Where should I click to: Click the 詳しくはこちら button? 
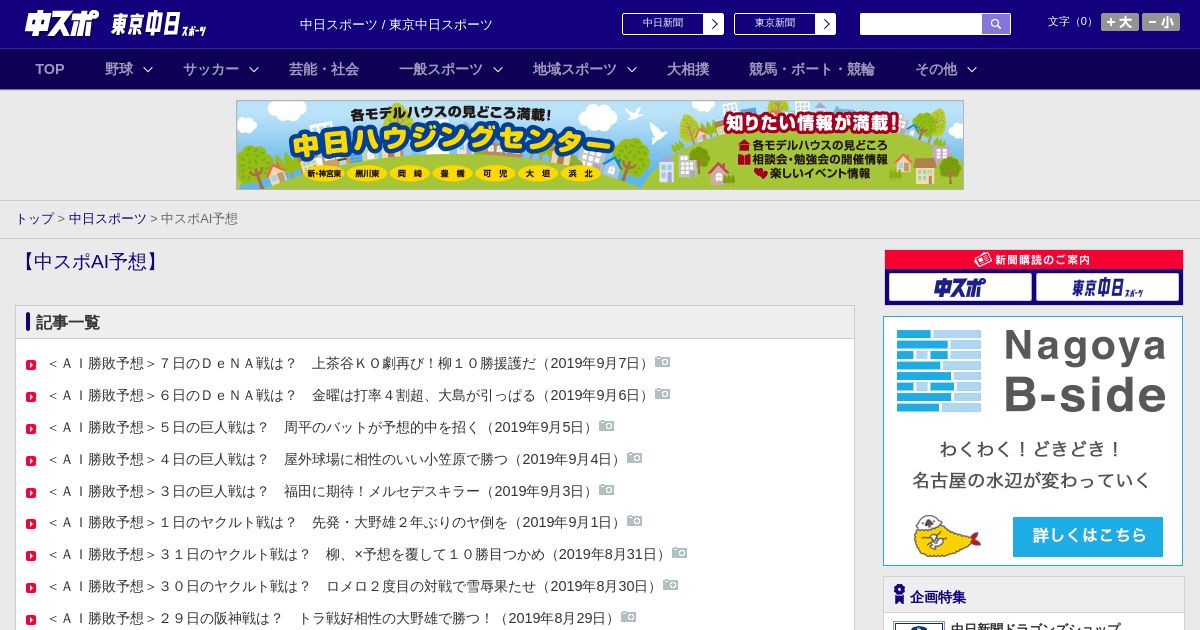pyautogui.click(x=1088, y=536)
